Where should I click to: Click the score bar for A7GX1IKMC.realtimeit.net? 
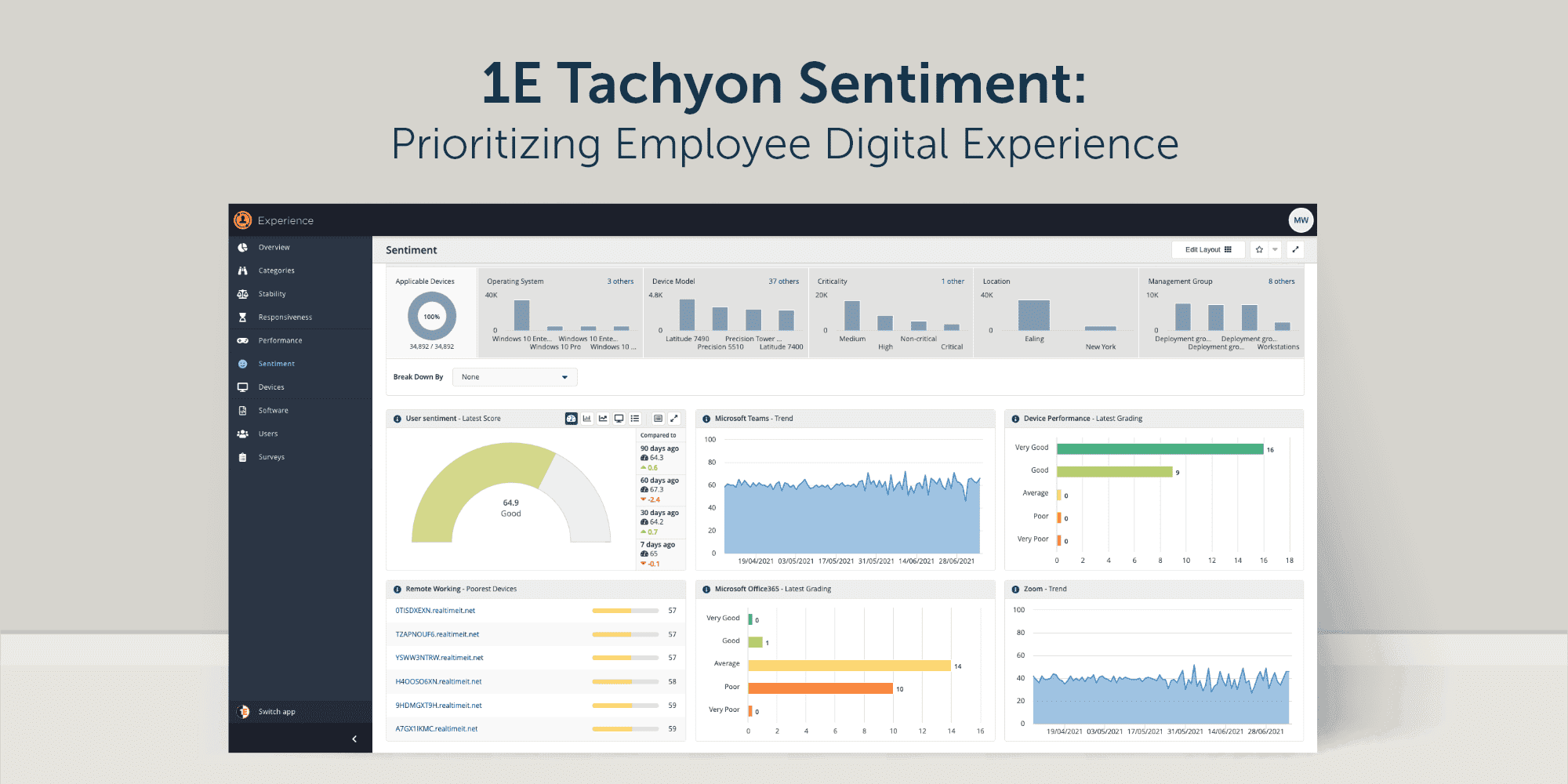click(x=625, y=729)
